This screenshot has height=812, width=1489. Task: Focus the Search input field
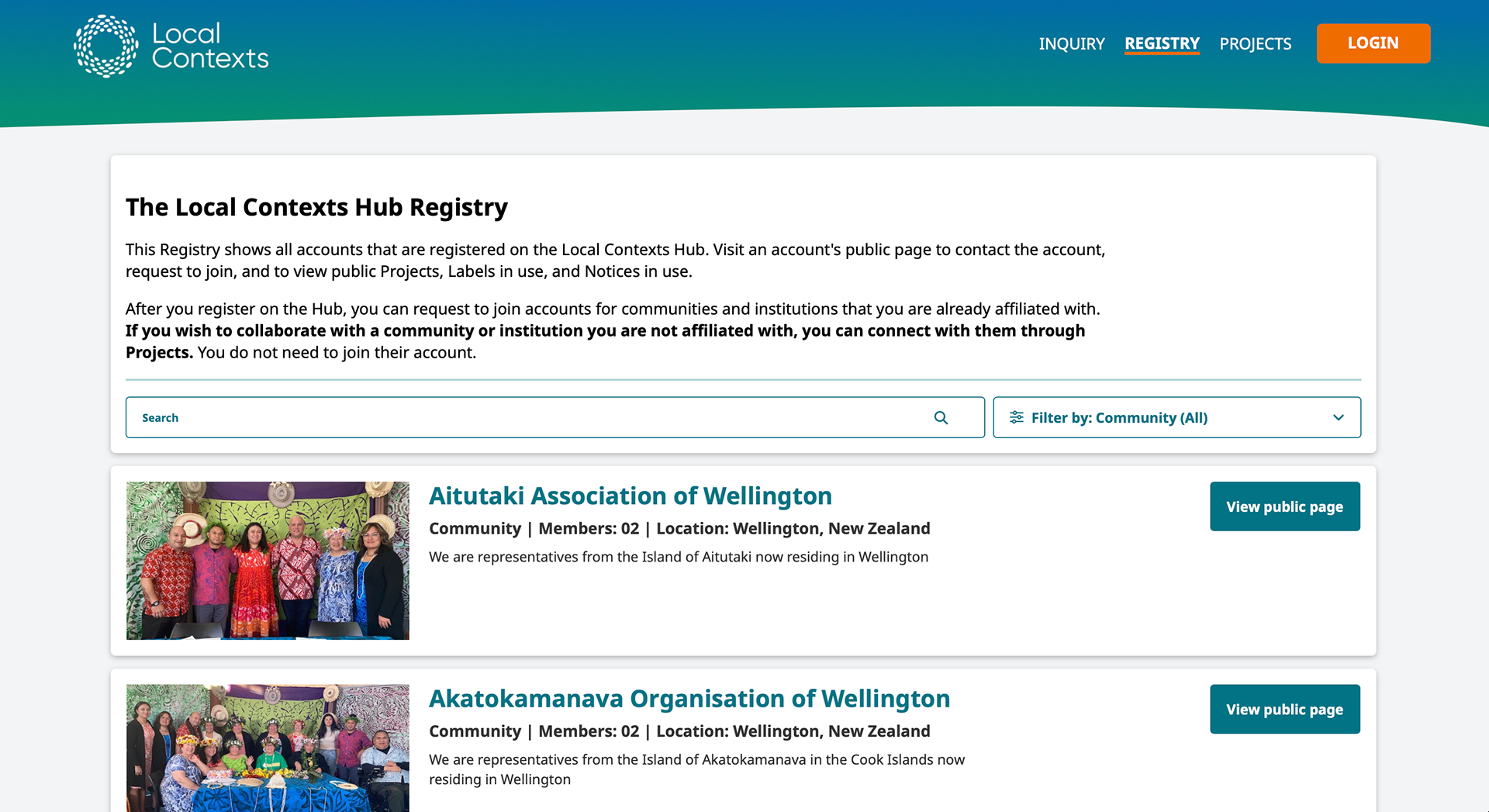[555, 418]
